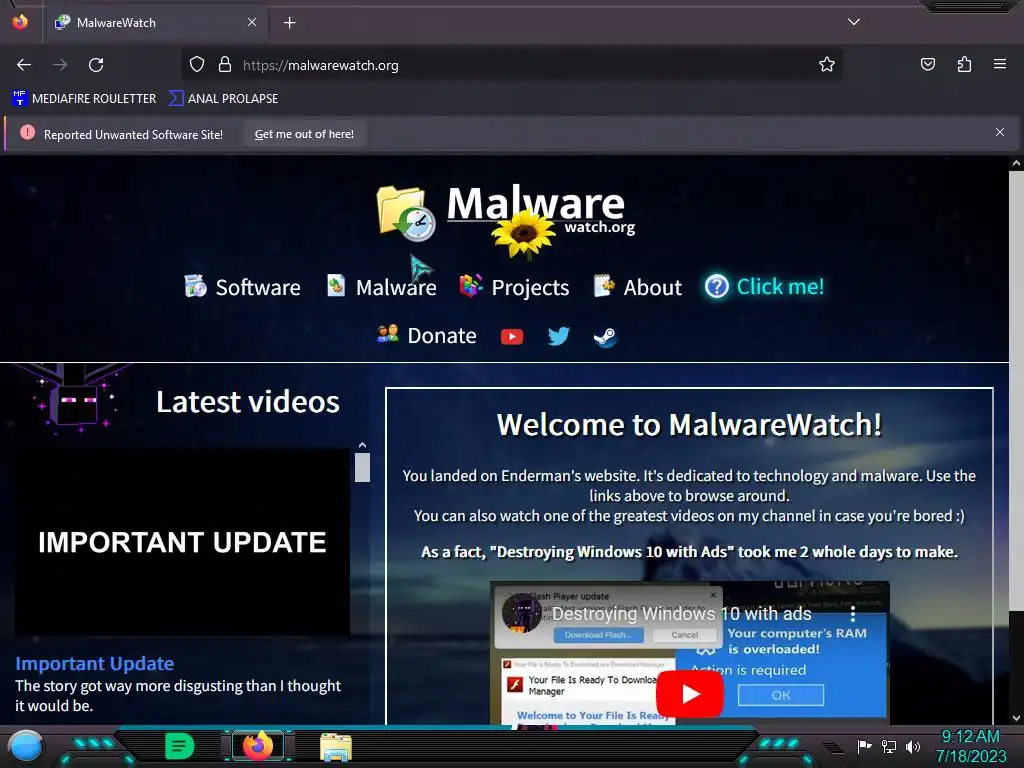
Task: Open the network tray icon
Action: (888, 746)
